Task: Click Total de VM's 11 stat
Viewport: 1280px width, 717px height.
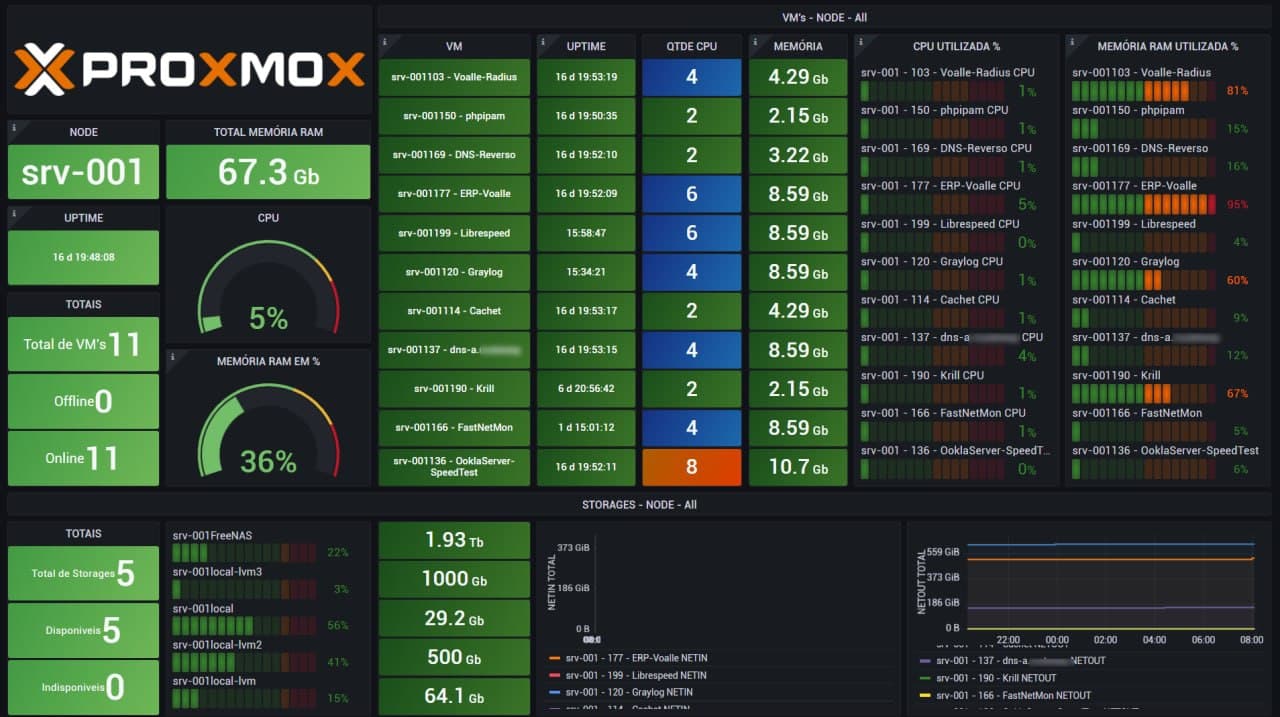Action: click(84, 344)
